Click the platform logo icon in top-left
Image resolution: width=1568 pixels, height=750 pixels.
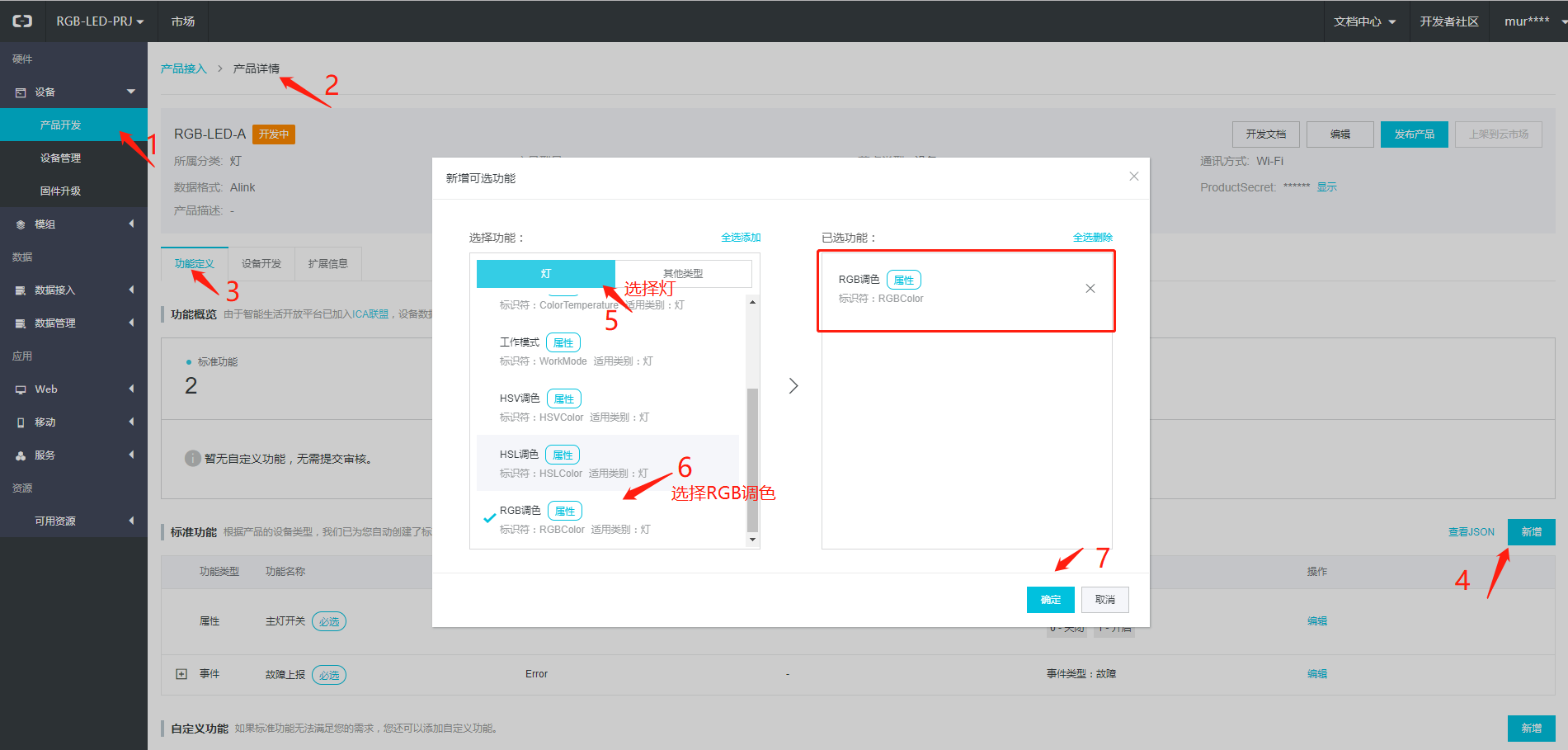pos(22,21)
